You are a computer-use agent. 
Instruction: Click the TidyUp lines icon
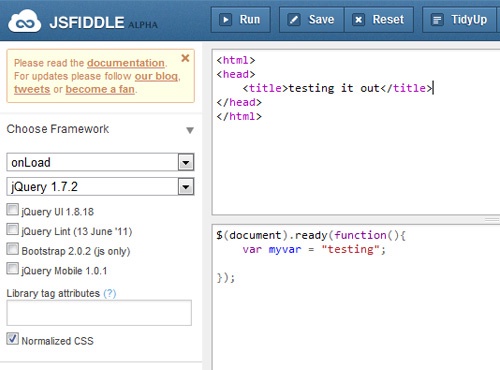pos(437,20)
